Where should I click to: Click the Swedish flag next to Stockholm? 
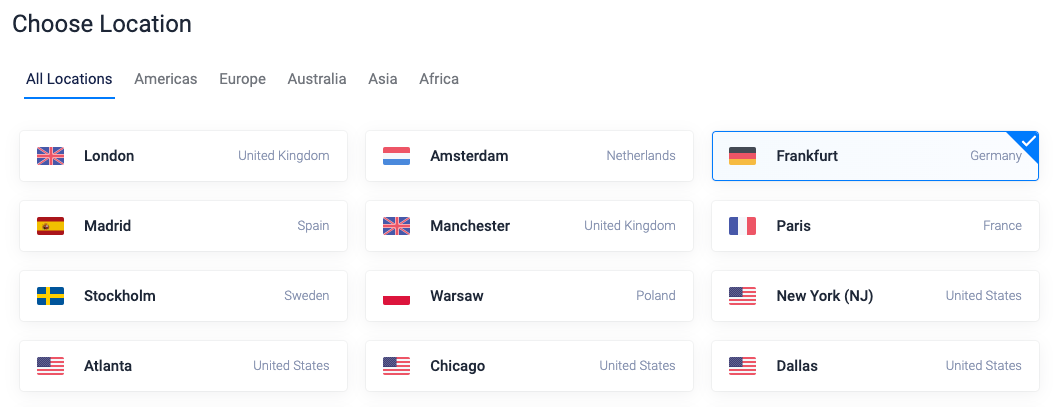[x=50, y=296]
